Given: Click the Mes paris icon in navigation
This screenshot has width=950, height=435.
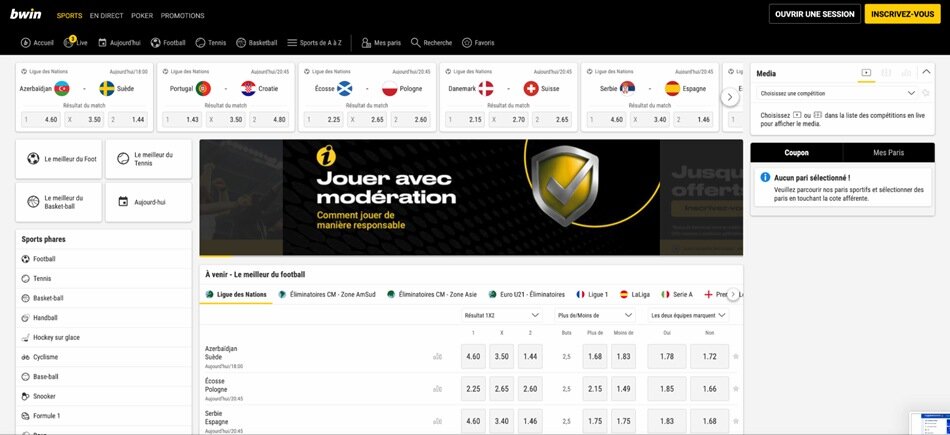Looking at the screenshot, I should (x=366, y=43).
